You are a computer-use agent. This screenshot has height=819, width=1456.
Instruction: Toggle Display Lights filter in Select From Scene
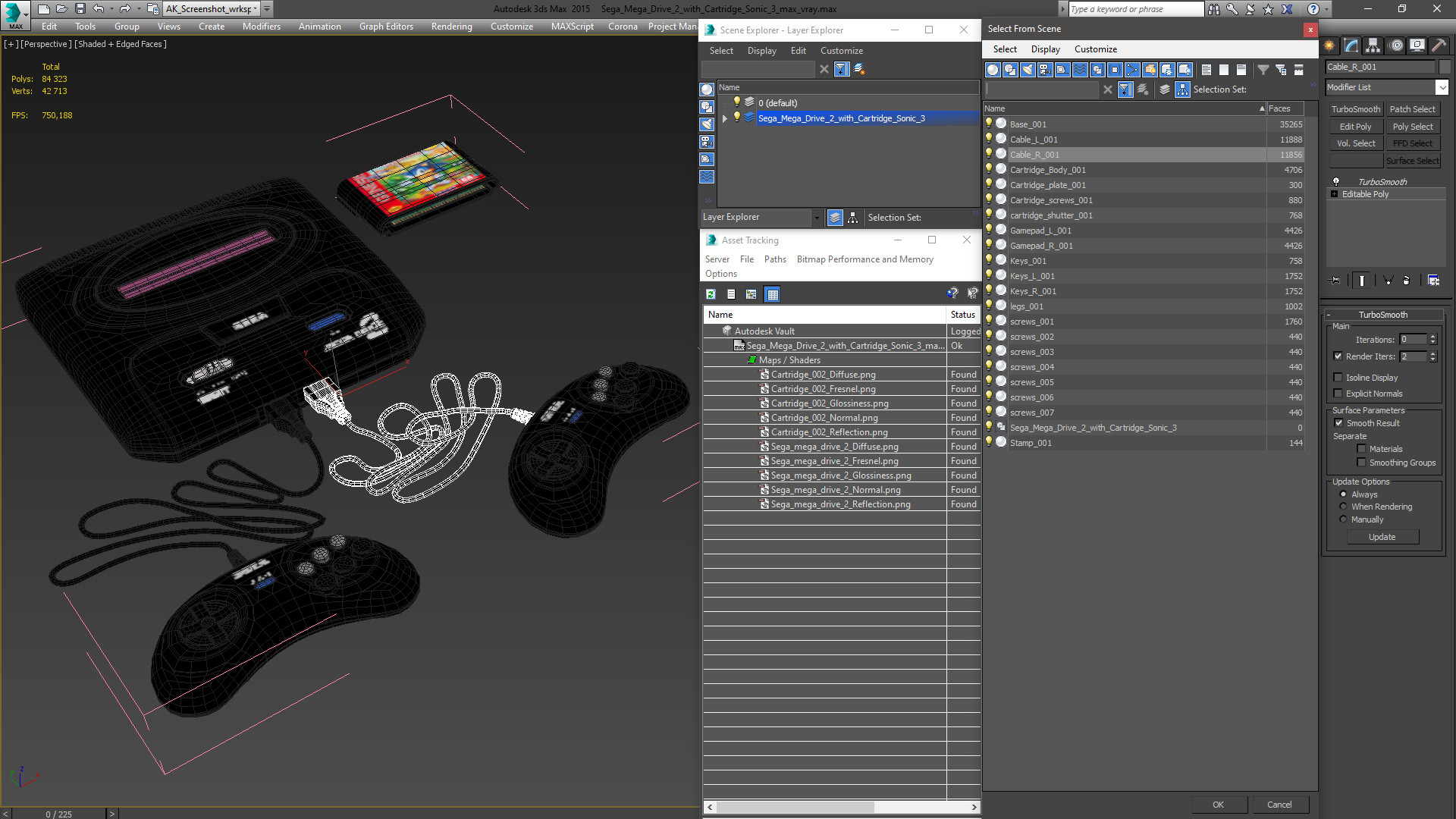[1028, 70]
